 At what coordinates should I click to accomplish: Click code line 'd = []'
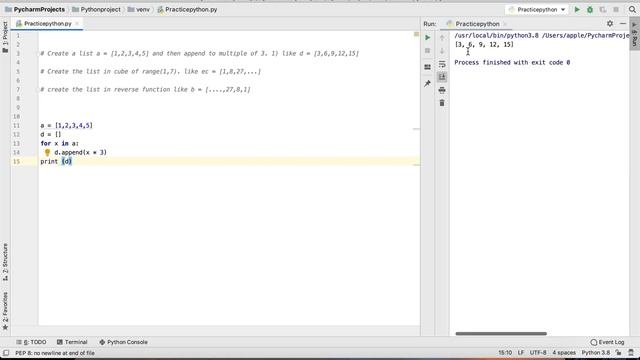tap(51, 134)
